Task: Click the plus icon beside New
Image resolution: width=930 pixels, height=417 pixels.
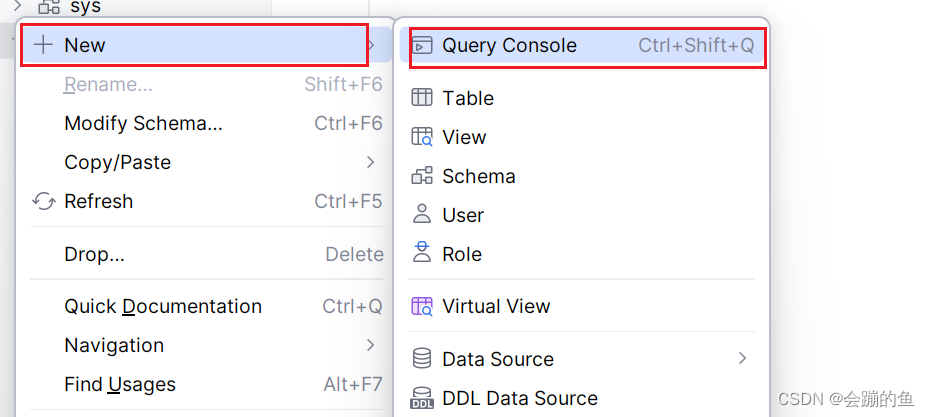Action: pos(43,45)
